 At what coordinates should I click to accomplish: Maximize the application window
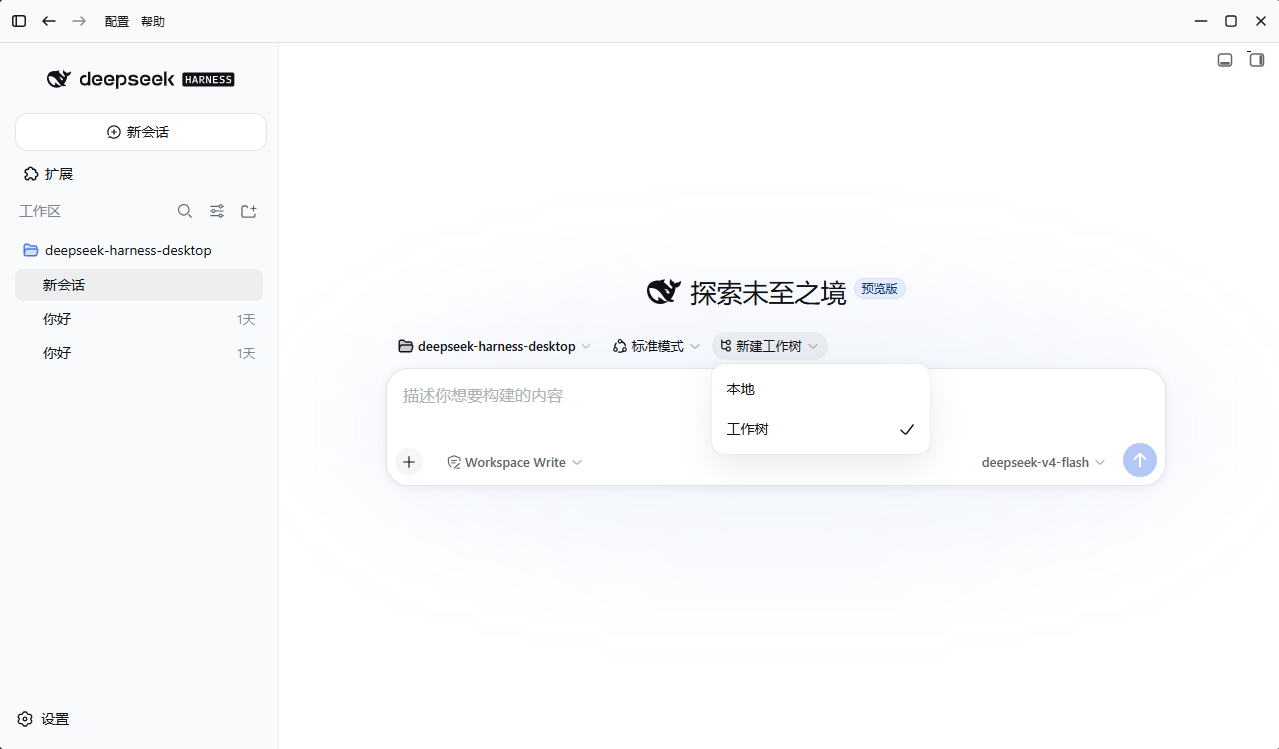click(1231, 21)
